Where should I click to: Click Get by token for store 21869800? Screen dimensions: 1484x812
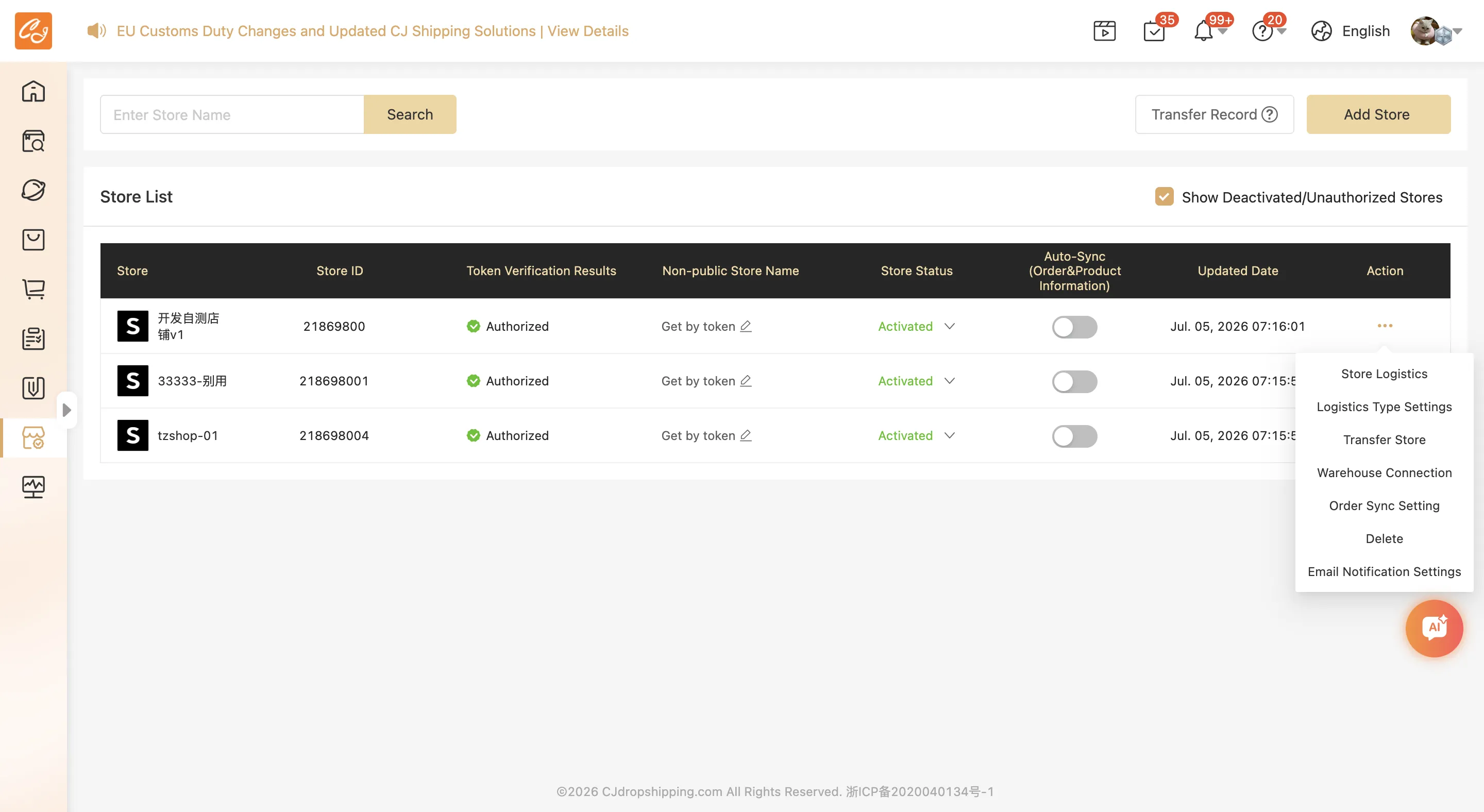pos(698,326)
